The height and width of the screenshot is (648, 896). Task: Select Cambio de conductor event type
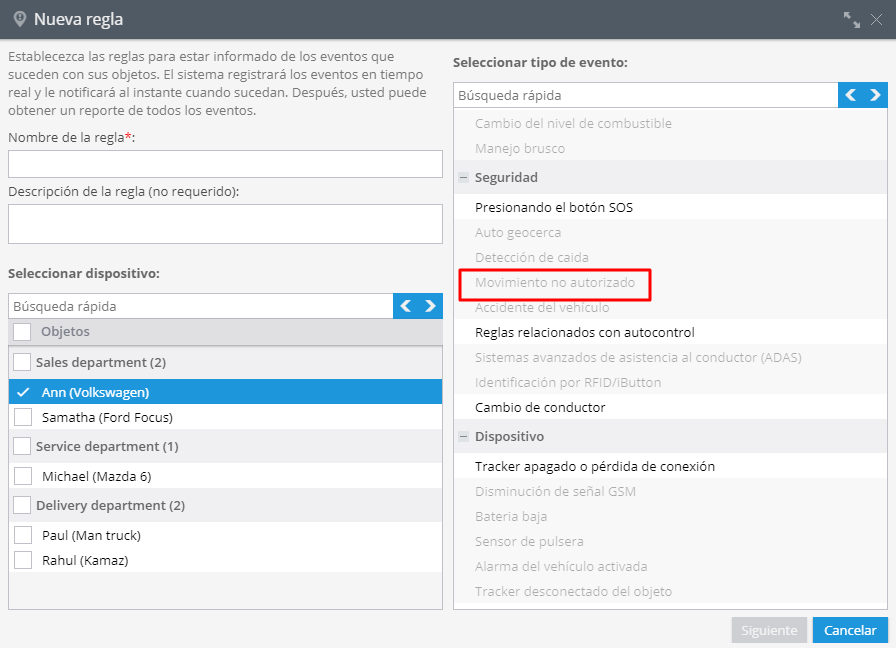tap(540, 407)
